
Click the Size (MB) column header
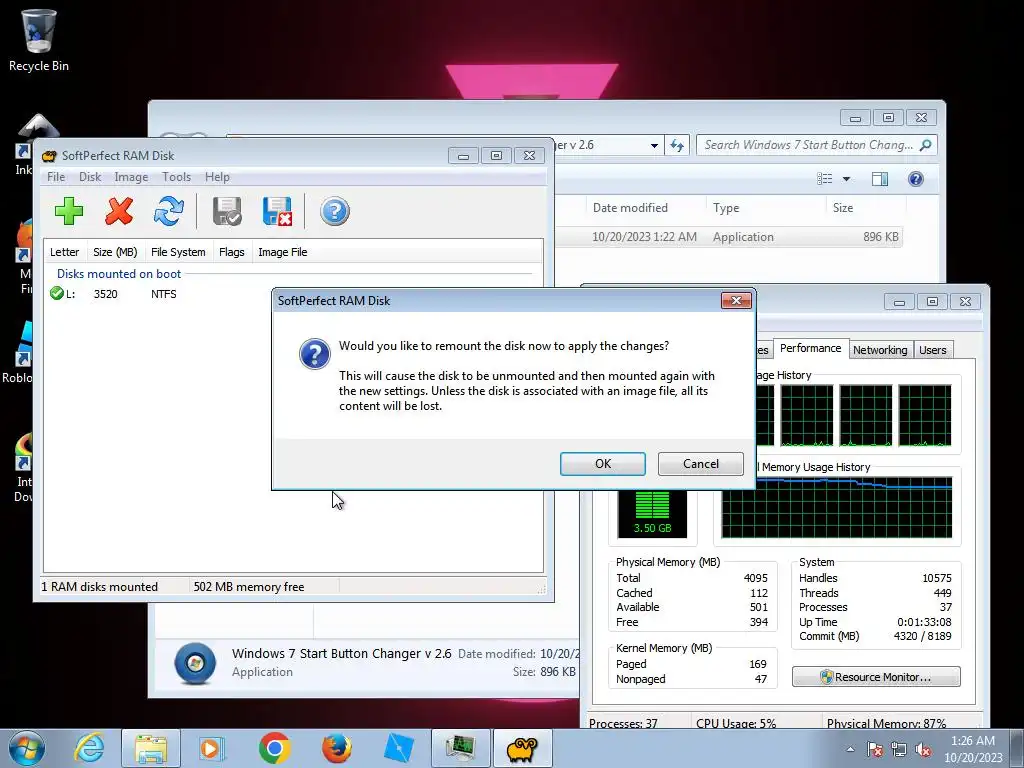coord(115,252)
